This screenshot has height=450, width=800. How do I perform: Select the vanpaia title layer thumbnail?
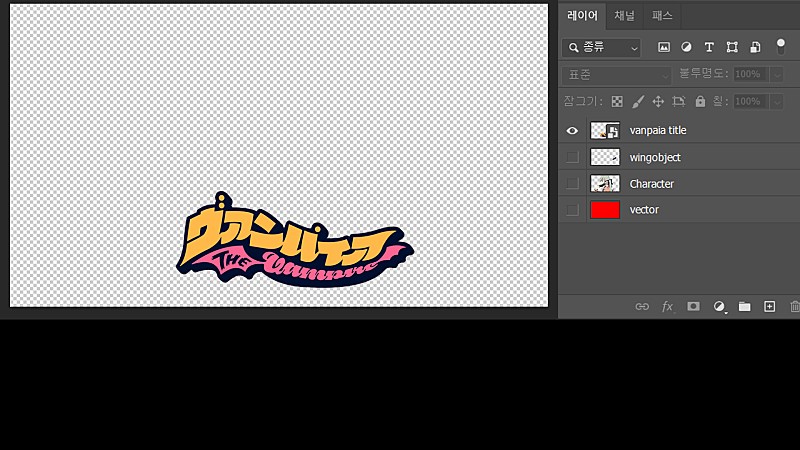[x=605, y=131]
